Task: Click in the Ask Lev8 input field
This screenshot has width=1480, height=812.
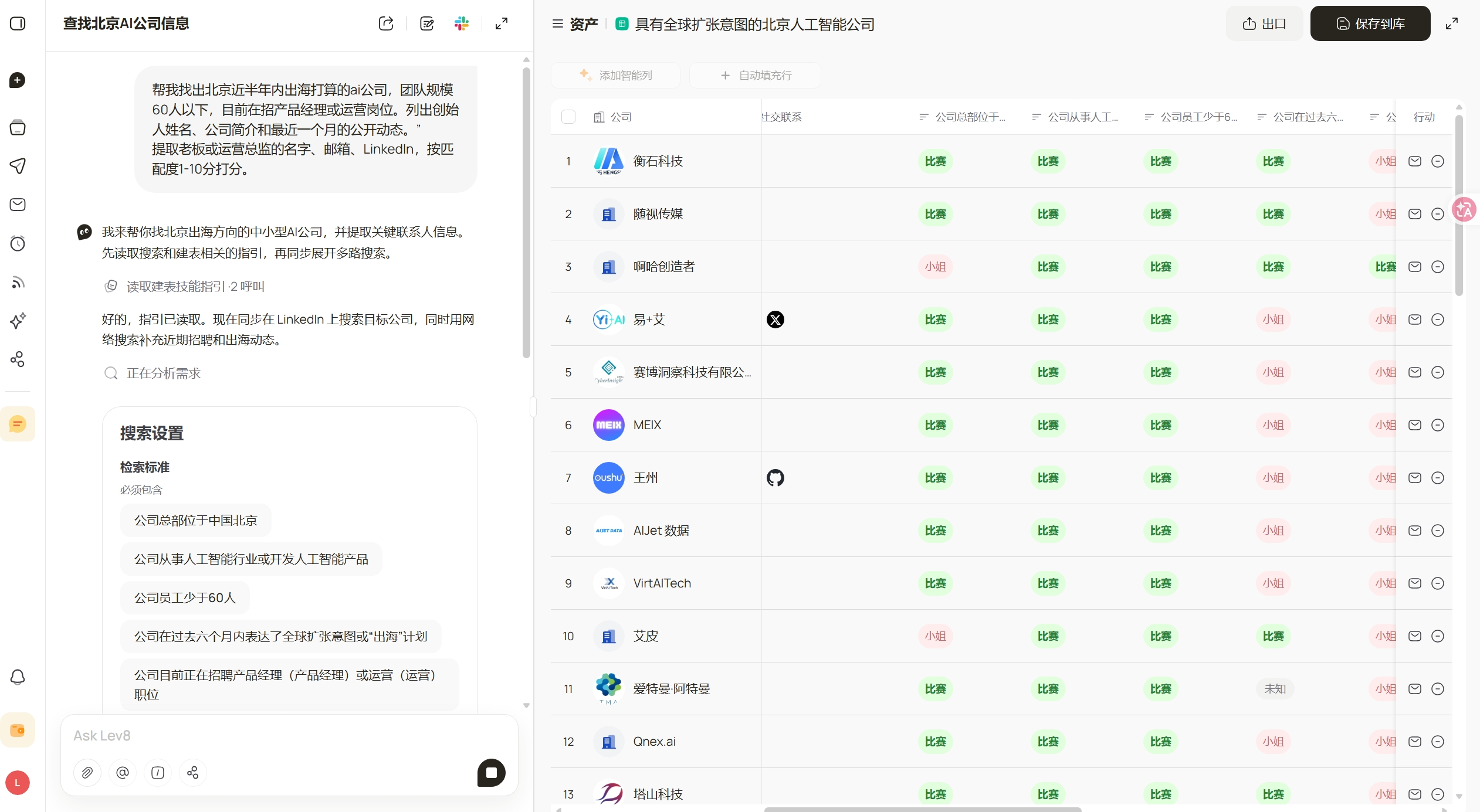Action: tap(289, 735)
